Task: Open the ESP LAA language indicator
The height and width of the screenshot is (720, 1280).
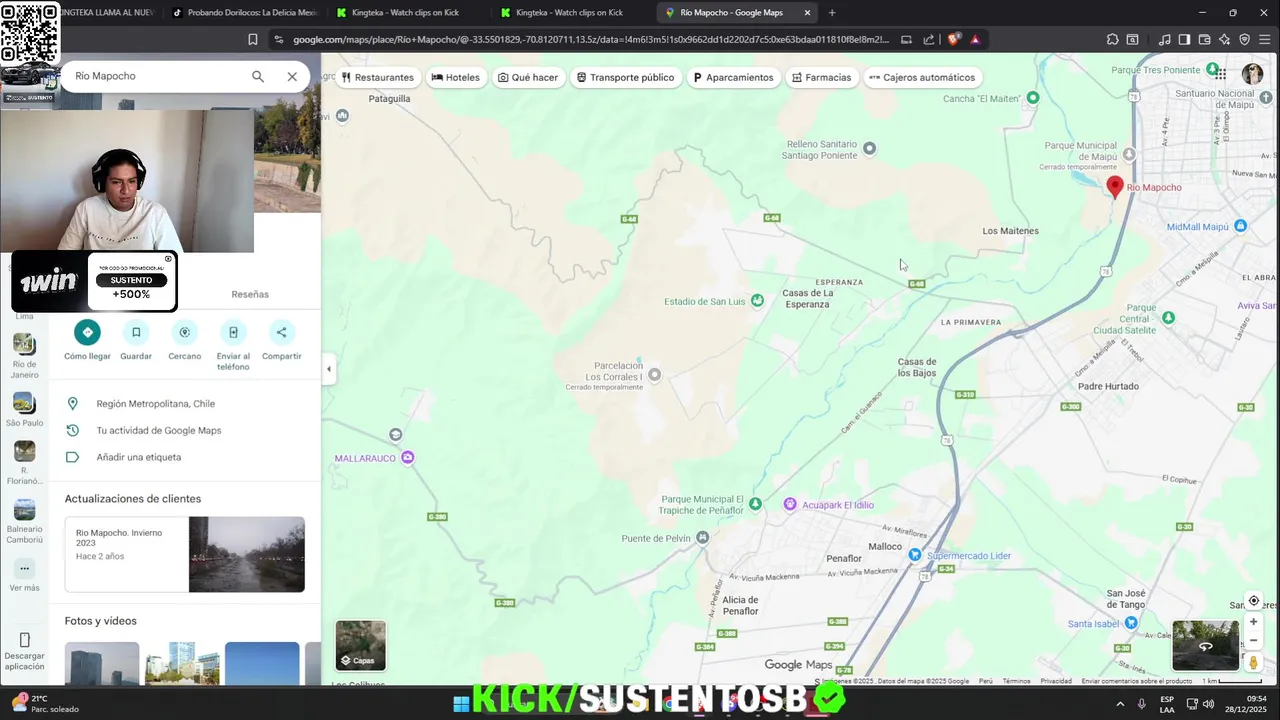Action: click(x=1167, y=704)
